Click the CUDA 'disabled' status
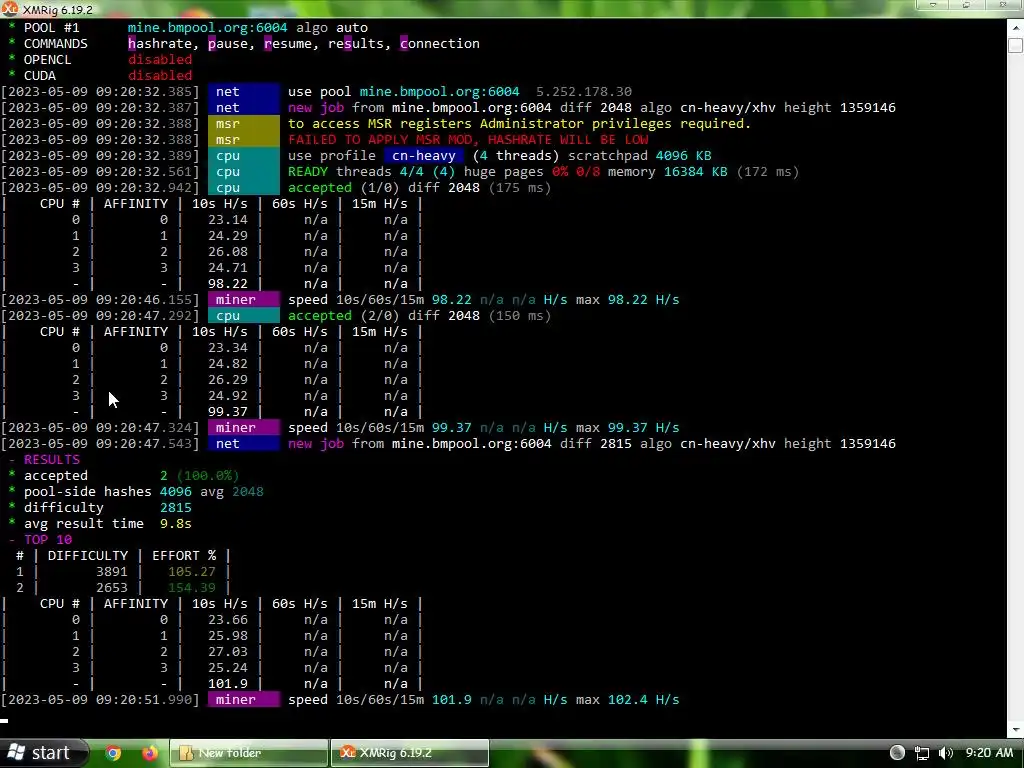 pyautogui.click(x=160, y=76)
